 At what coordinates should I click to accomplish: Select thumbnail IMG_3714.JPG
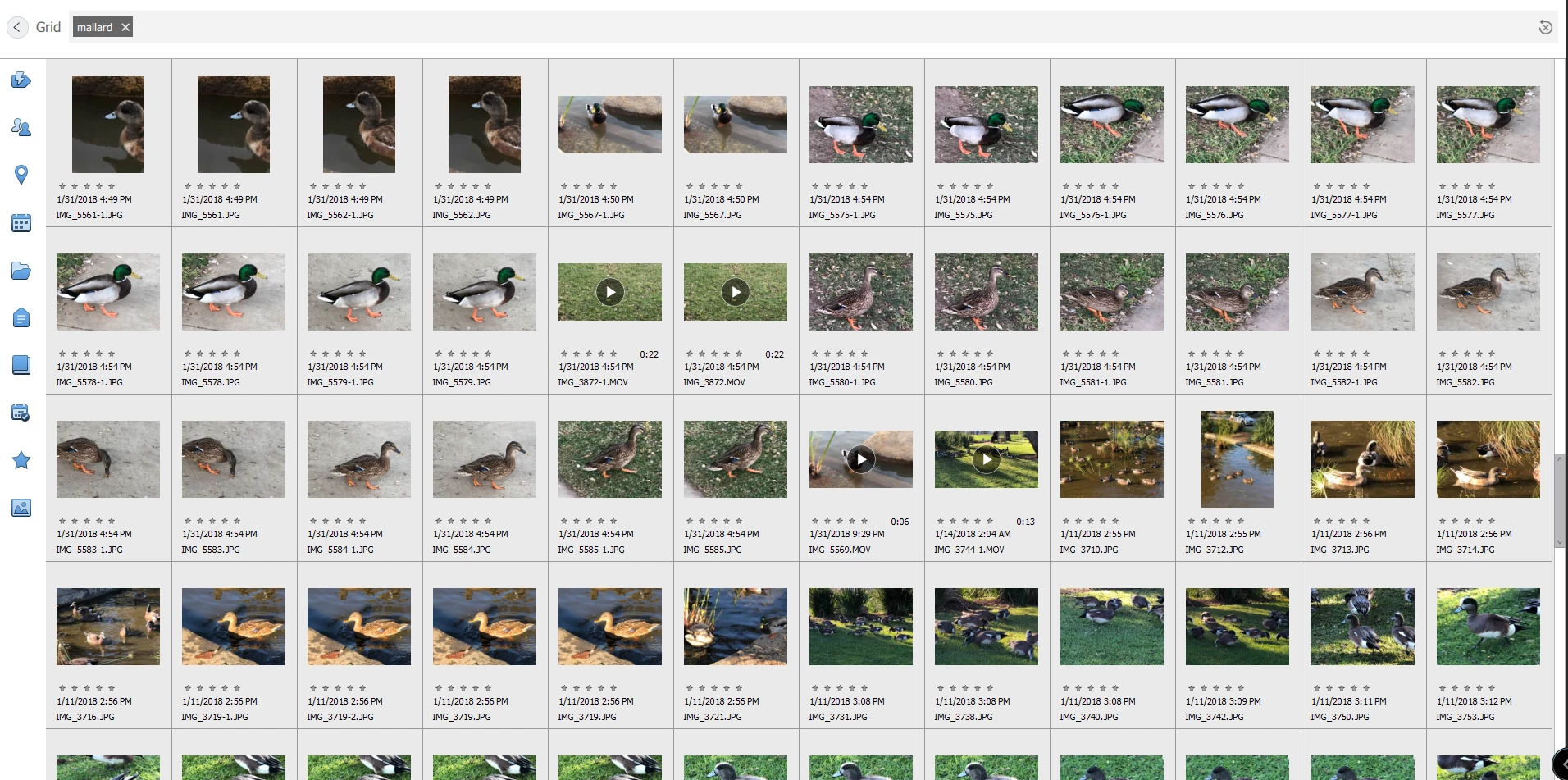click(x=1488, y=459)
